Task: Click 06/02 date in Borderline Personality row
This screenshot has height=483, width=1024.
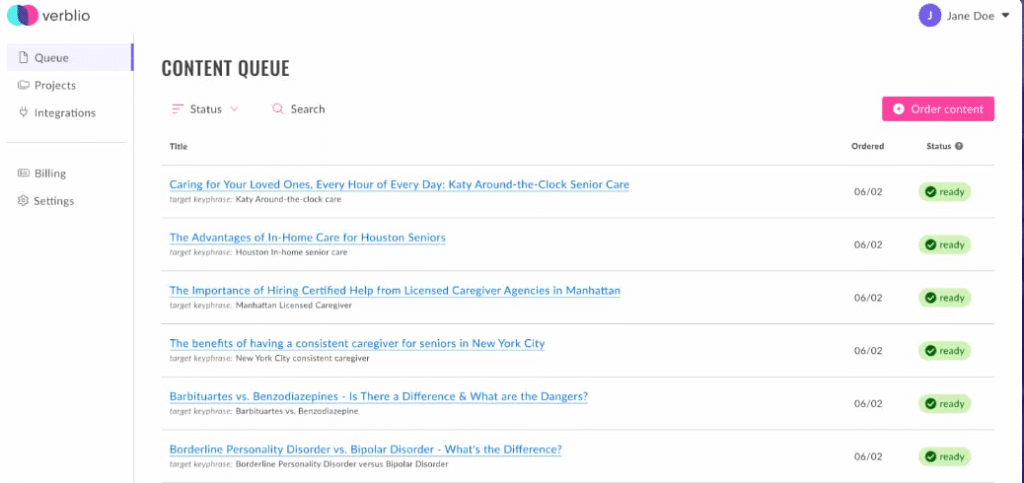Action: pyautogui.click(x=868, y=456)
